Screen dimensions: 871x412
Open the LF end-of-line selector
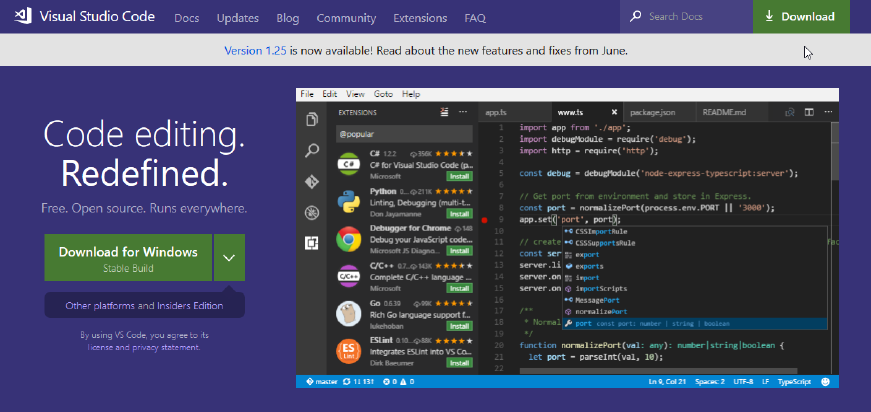tap(765, 381)
